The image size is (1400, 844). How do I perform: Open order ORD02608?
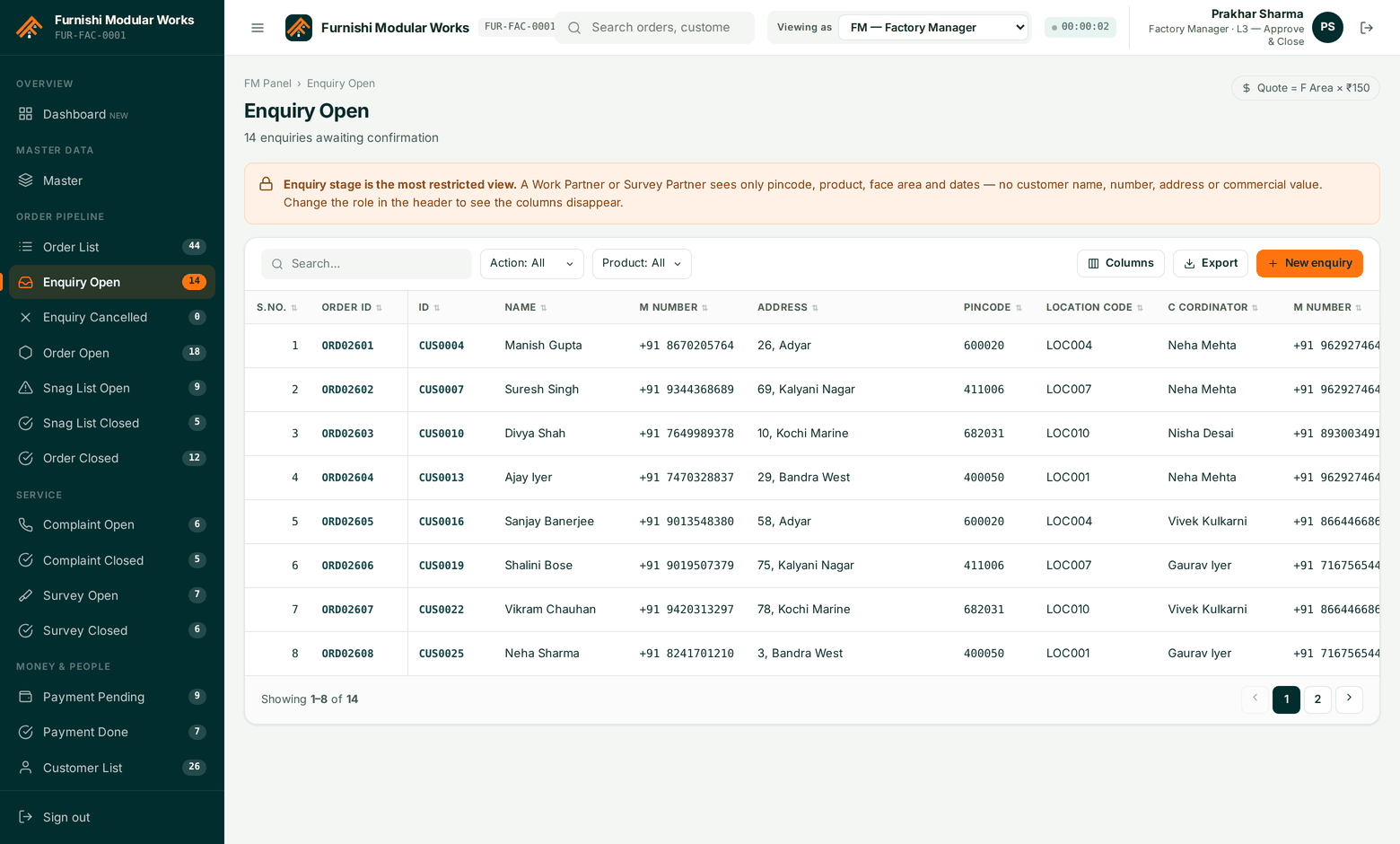[x=347, y=654]
